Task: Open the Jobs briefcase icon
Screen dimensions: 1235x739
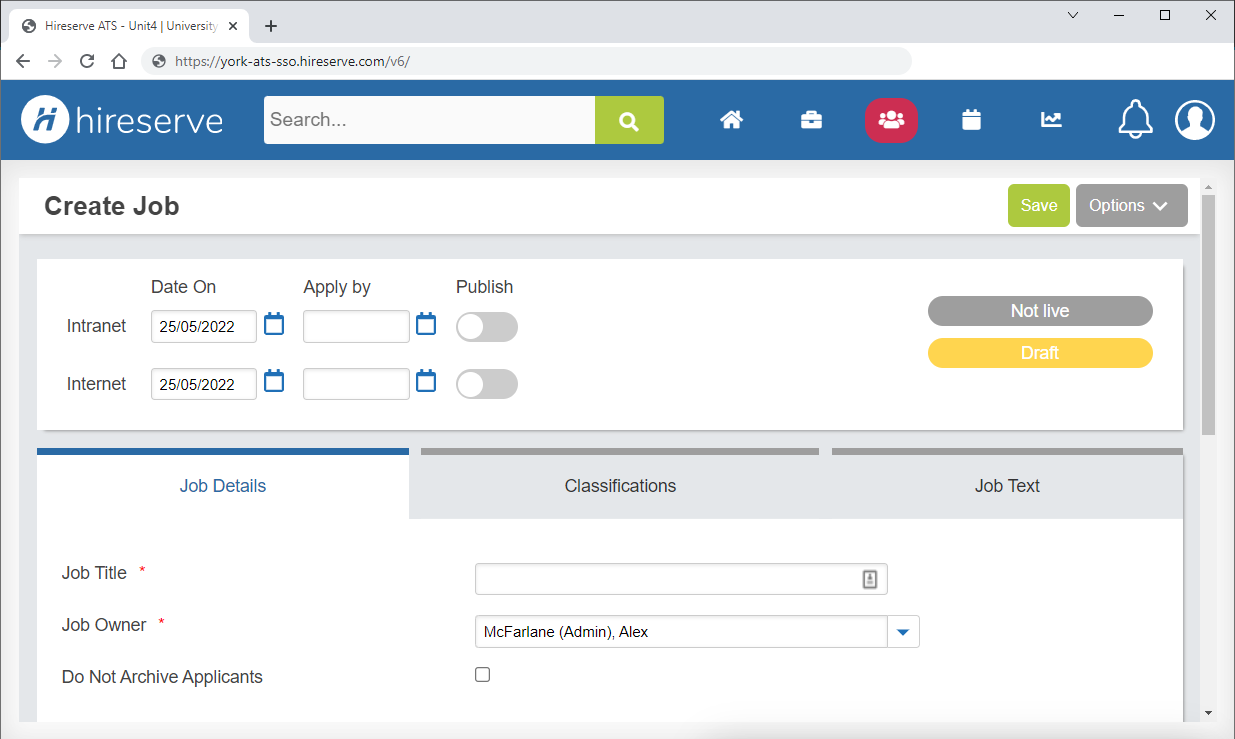Action: (811, 120)
